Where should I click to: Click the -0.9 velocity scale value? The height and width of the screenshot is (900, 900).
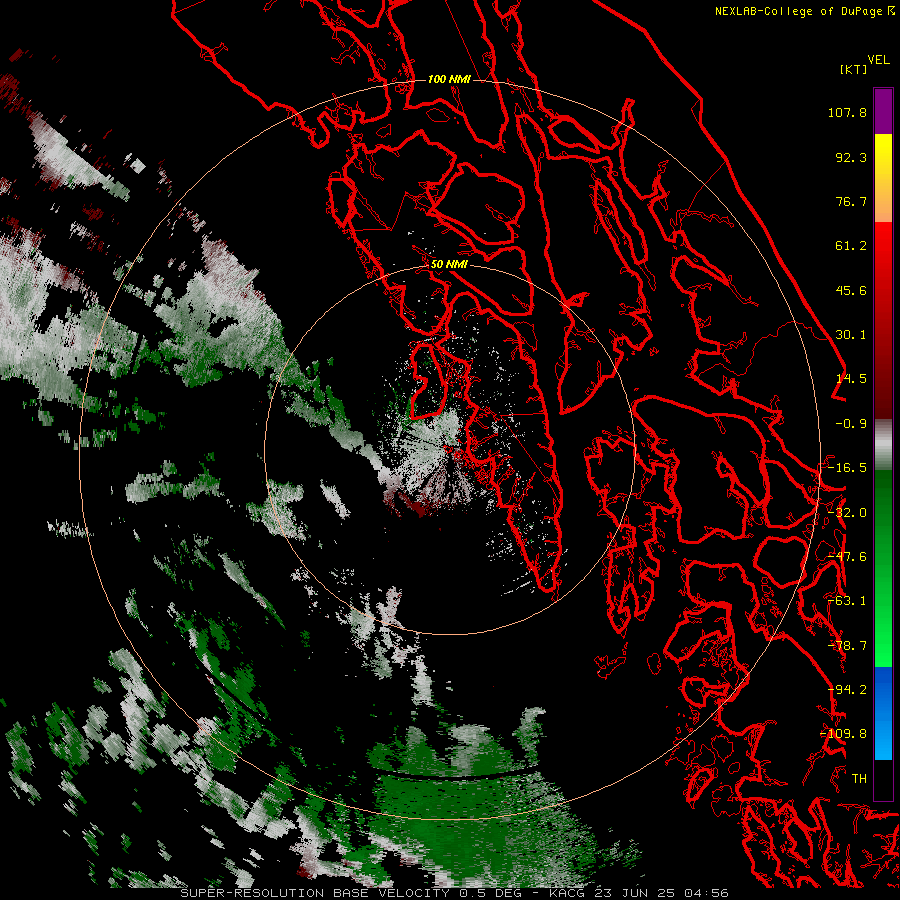[x=851, y=424]
